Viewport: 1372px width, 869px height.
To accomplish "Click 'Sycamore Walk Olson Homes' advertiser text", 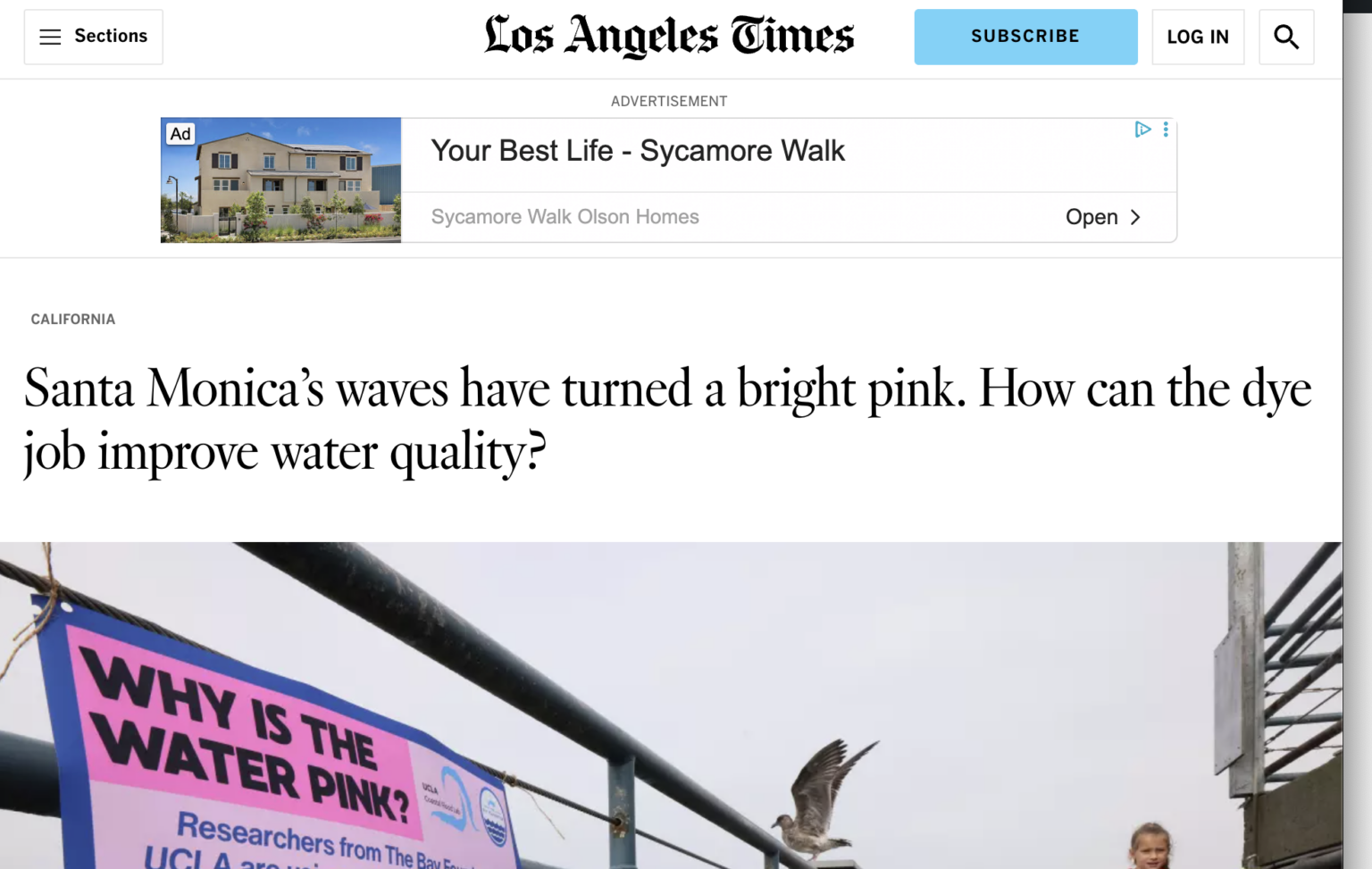I will 565,217.
